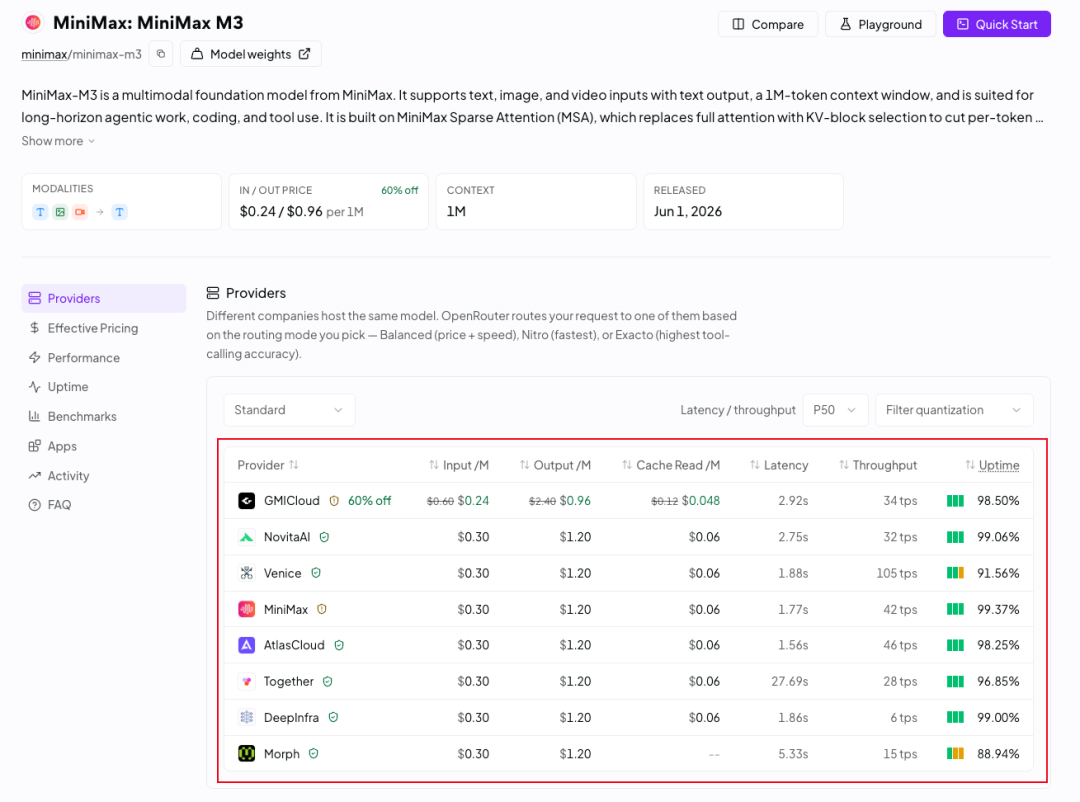Viewport: 1080px width, 802px height.
Task: Sort table by Input /M price
Action: (459, 465)
